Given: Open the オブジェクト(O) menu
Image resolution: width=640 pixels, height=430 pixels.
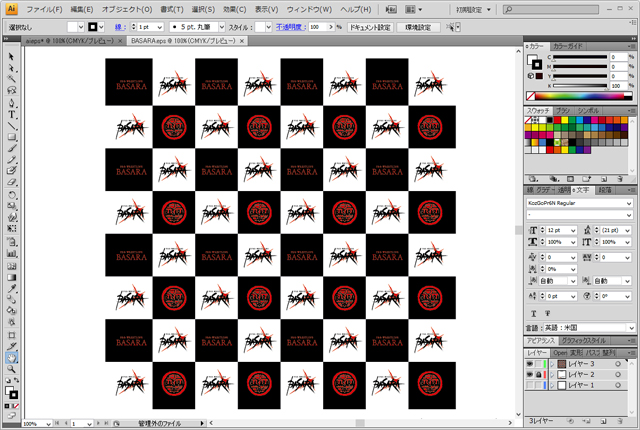Looking at the screenshot, I should 127,9.
